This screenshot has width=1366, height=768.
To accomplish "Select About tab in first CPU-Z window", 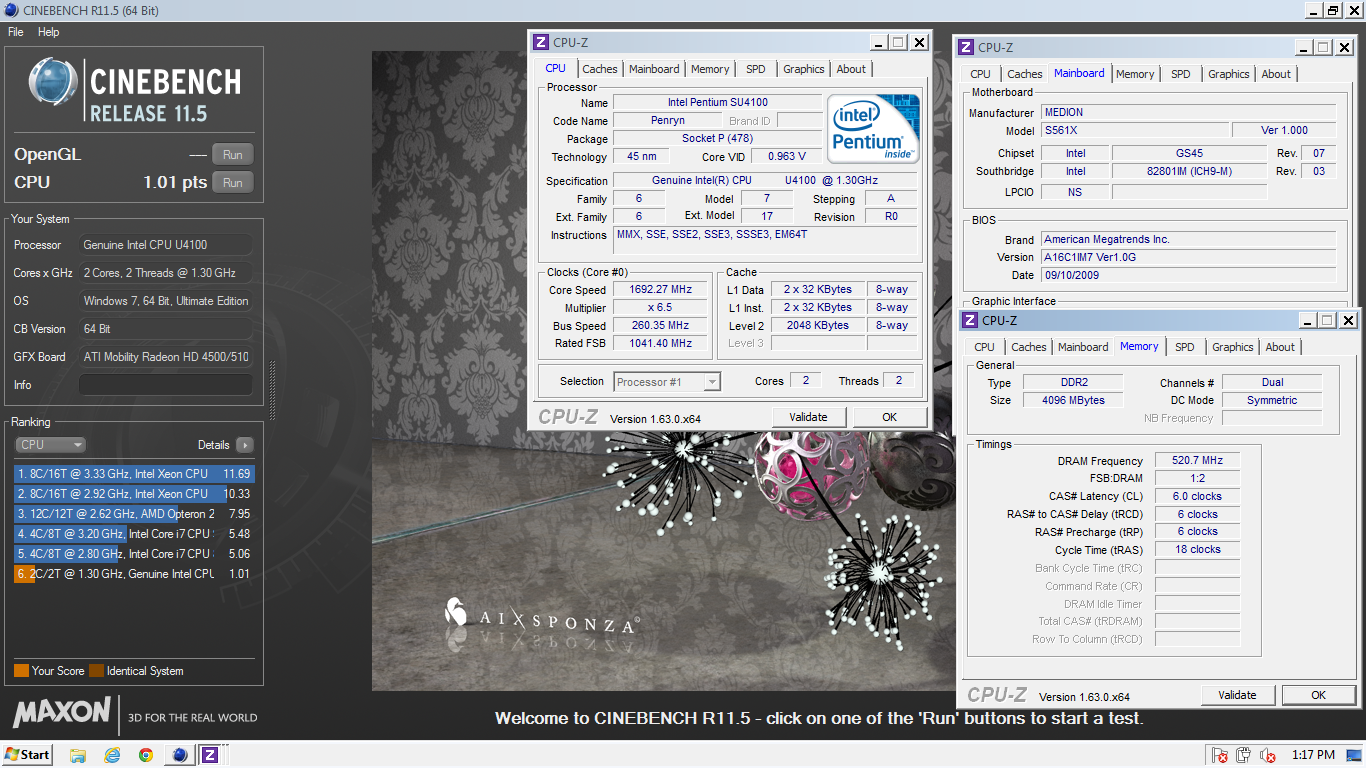I will (851, 69).
